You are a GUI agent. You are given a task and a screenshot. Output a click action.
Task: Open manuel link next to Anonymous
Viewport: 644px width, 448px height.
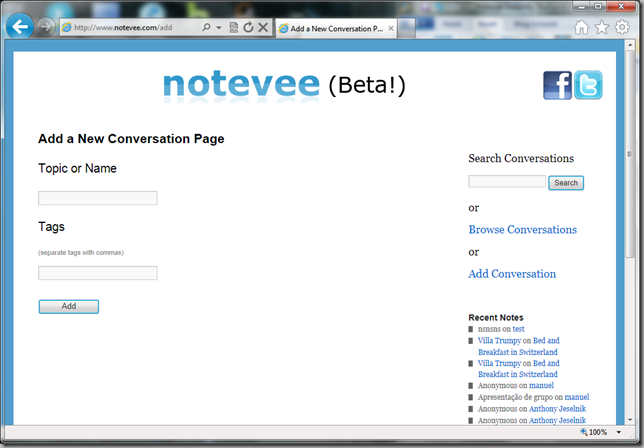[541, 386]
